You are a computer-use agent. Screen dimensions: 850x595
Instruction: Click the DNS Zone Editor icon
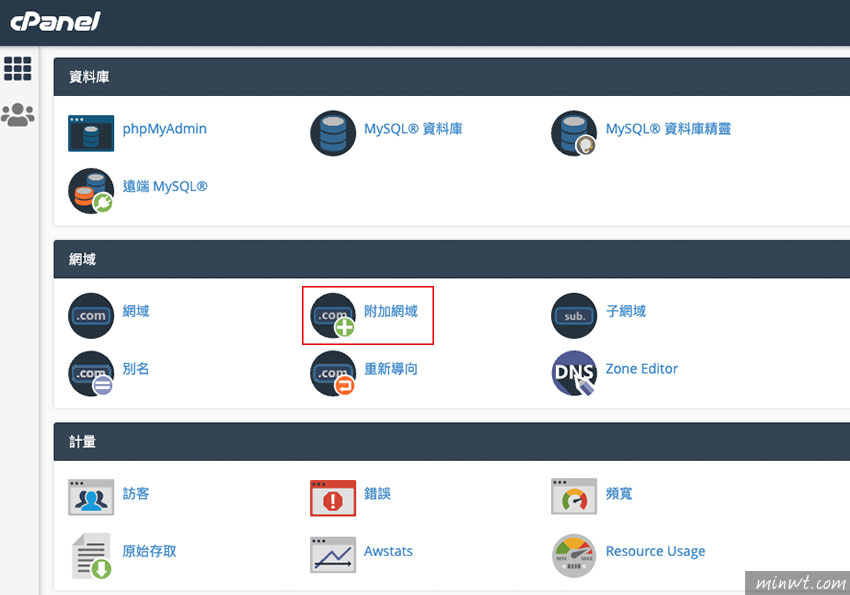click(x=574, y=373)
